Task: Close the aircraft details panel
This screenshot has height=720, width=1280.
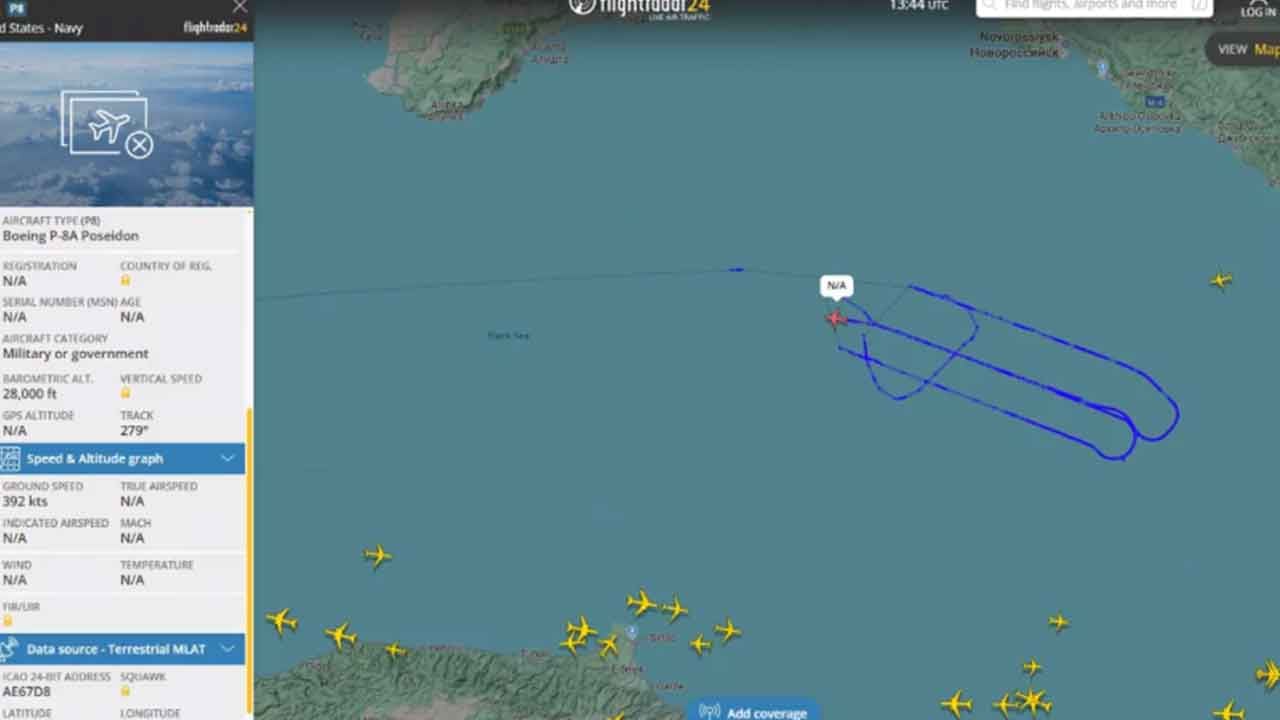Action: tap(240, 6)
